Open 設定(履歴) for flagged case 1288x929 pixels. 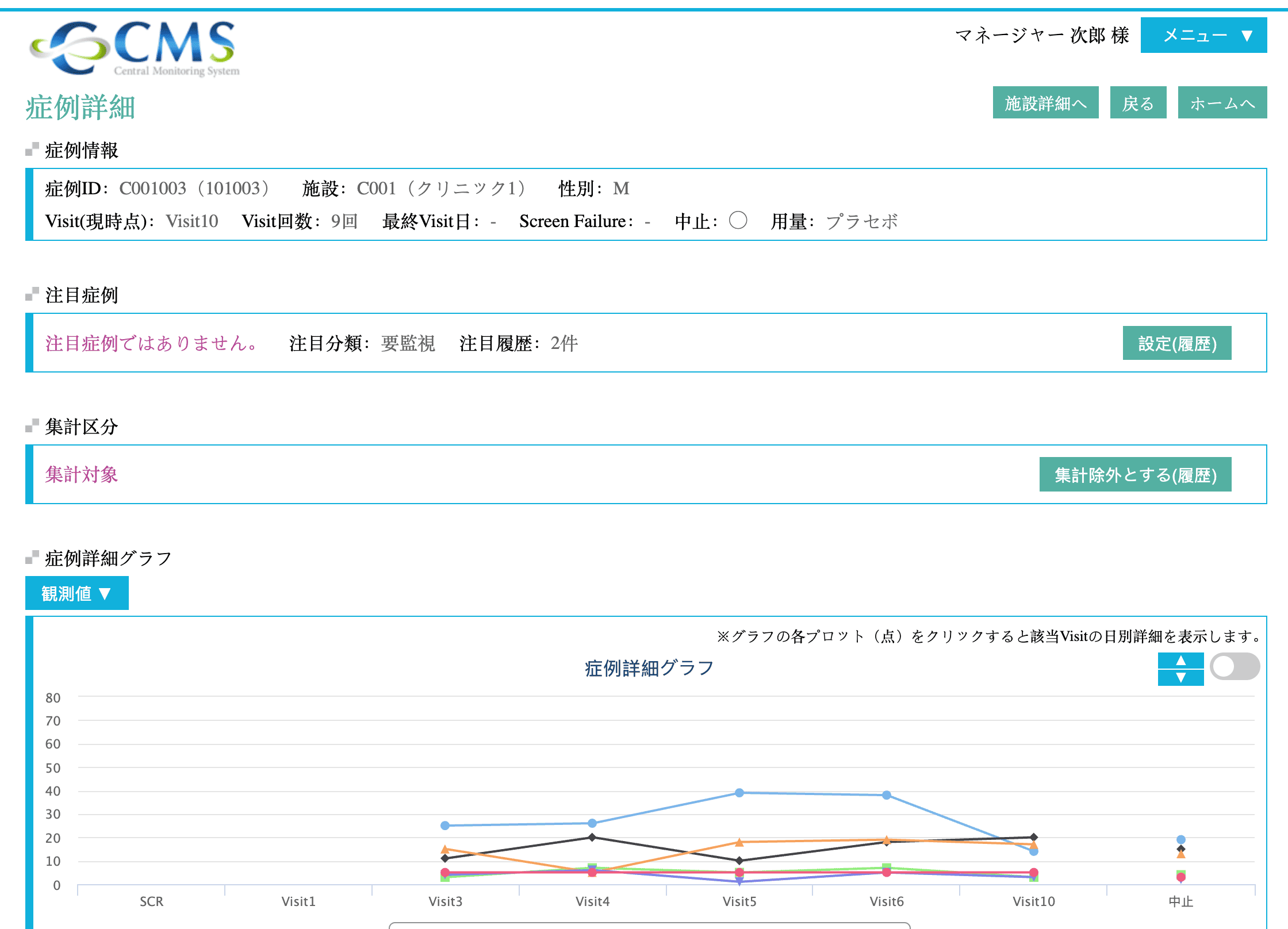point(1176,343)
